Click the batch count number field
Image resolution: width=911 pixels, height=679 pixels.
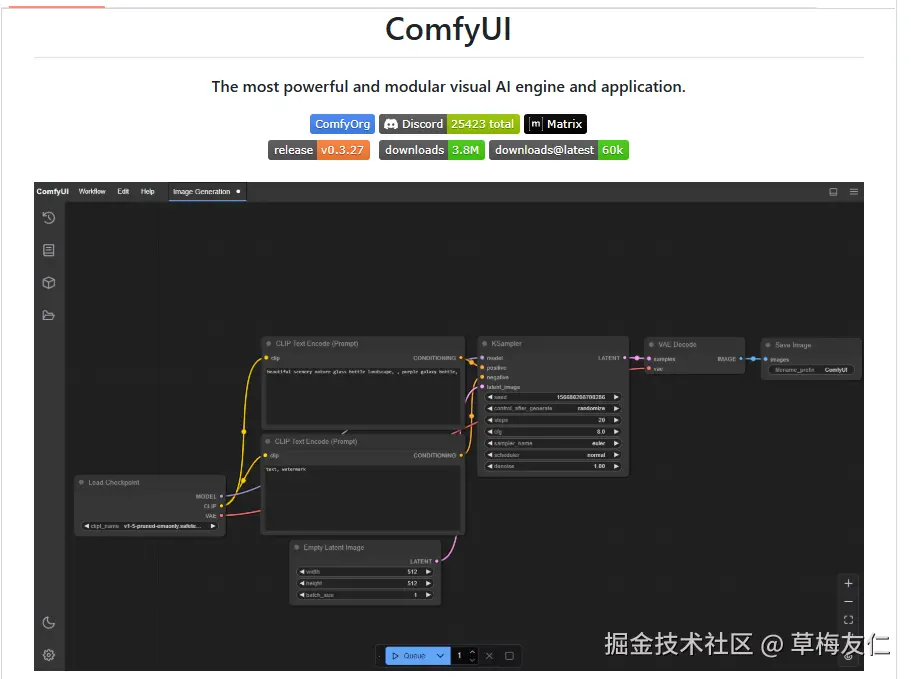(x=460, y=656)
